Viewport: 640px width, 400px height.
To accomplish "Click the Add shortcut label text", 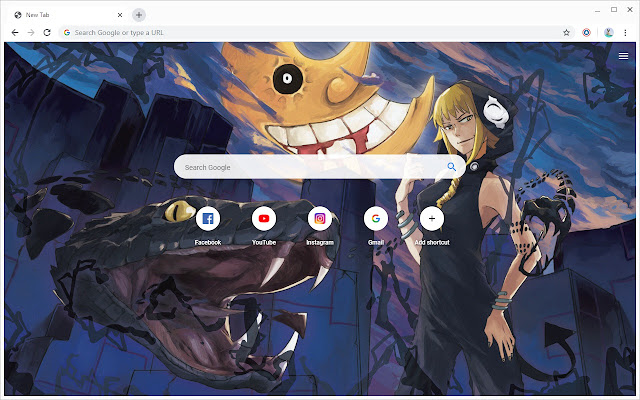I will 432,242.
